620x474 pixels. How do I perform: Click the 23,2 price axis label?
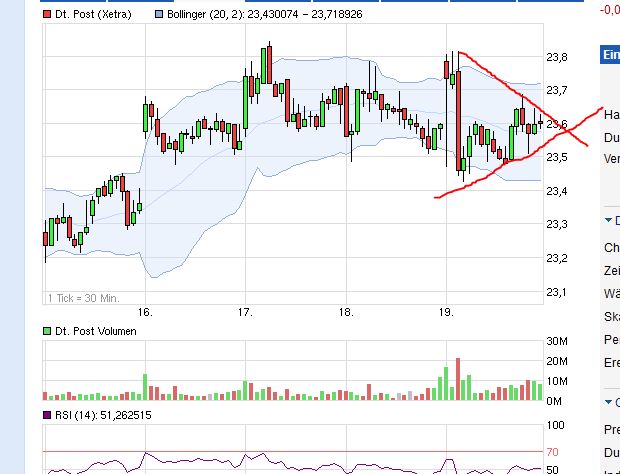click(557, 258)
